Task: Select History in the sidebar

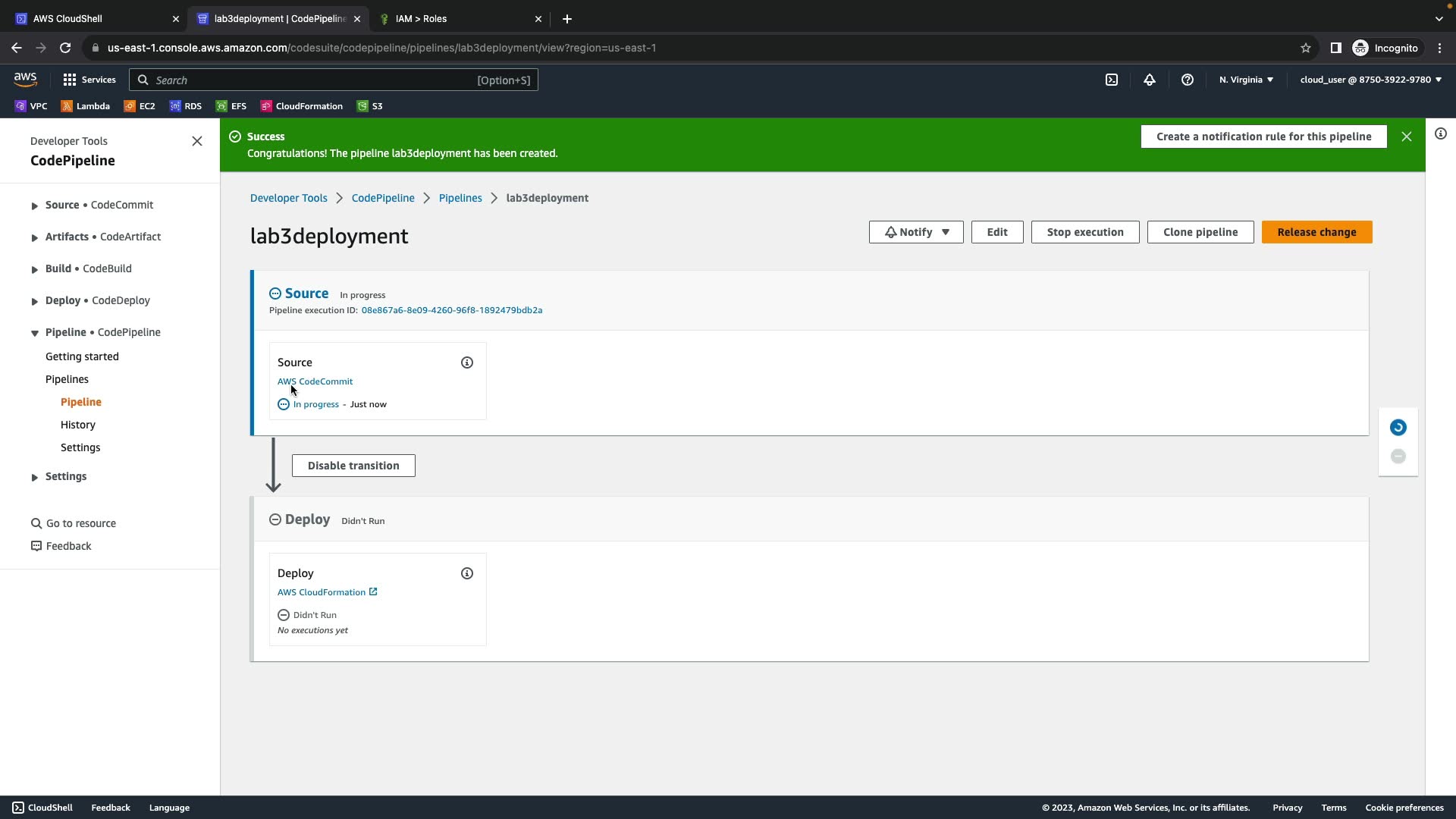Action: pos(78,425)
